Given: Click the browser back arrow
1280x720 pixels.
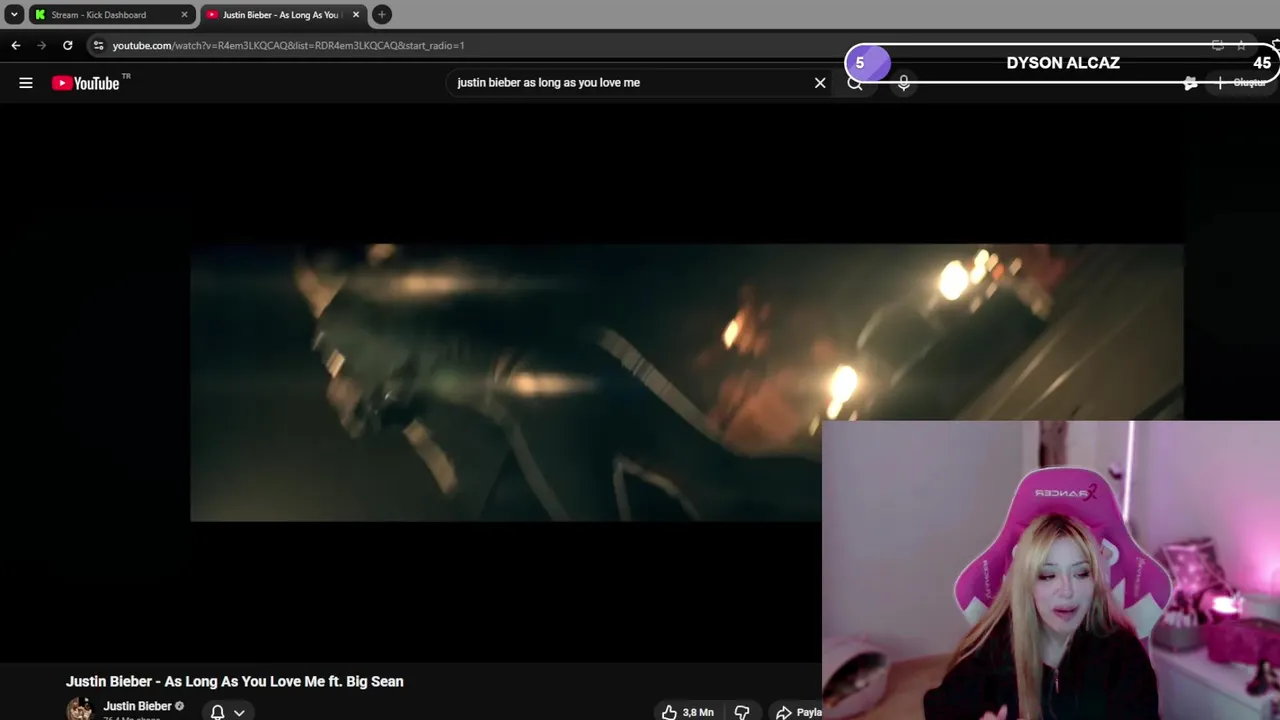Looking at the screenshot, I should click(15, 45).
